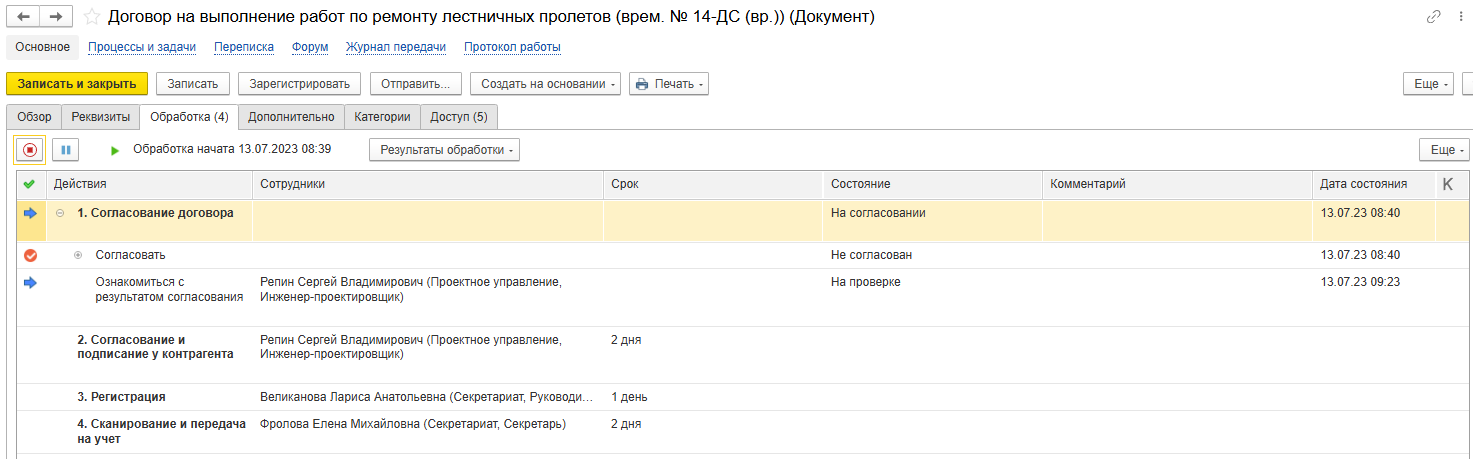
Task: Pause processing with the pause button
Action: 65,150
